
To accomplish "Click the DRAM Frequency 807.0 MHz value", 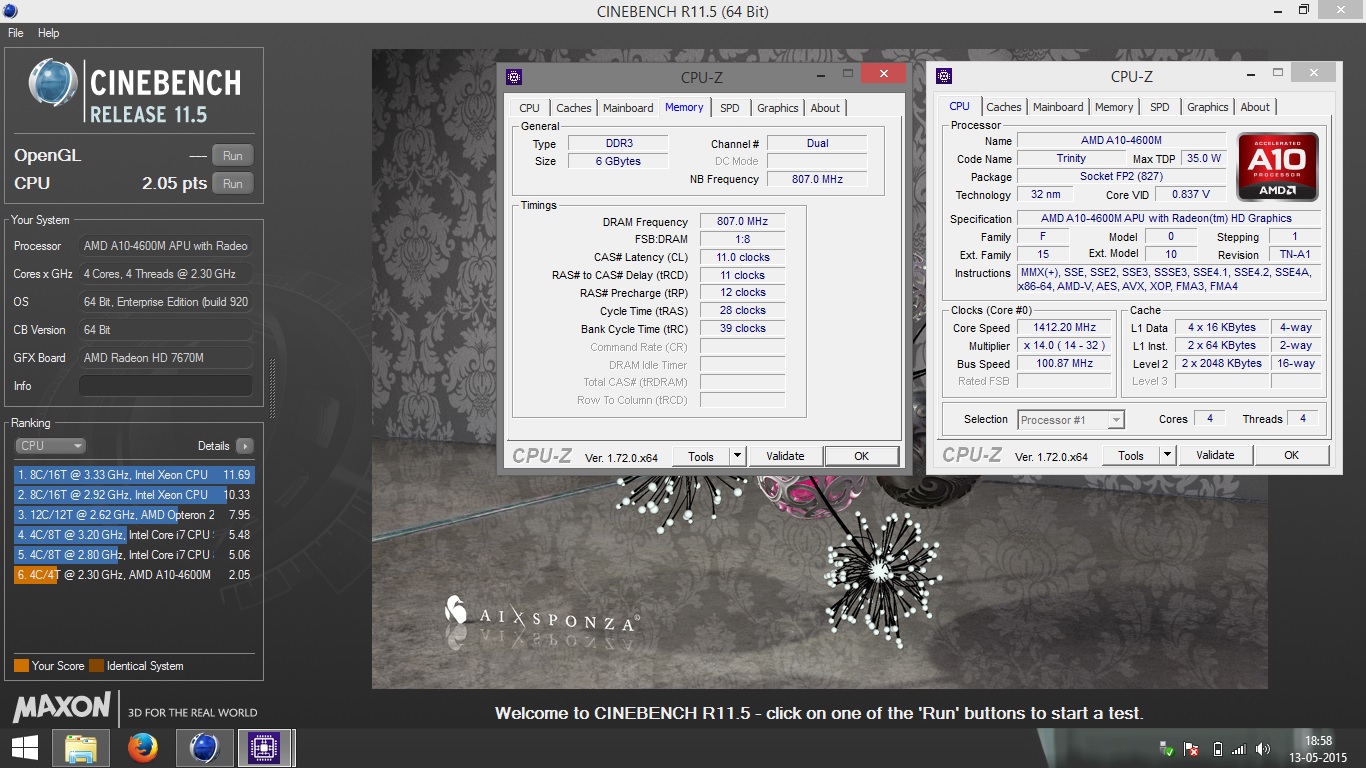I will pos(742,222).
